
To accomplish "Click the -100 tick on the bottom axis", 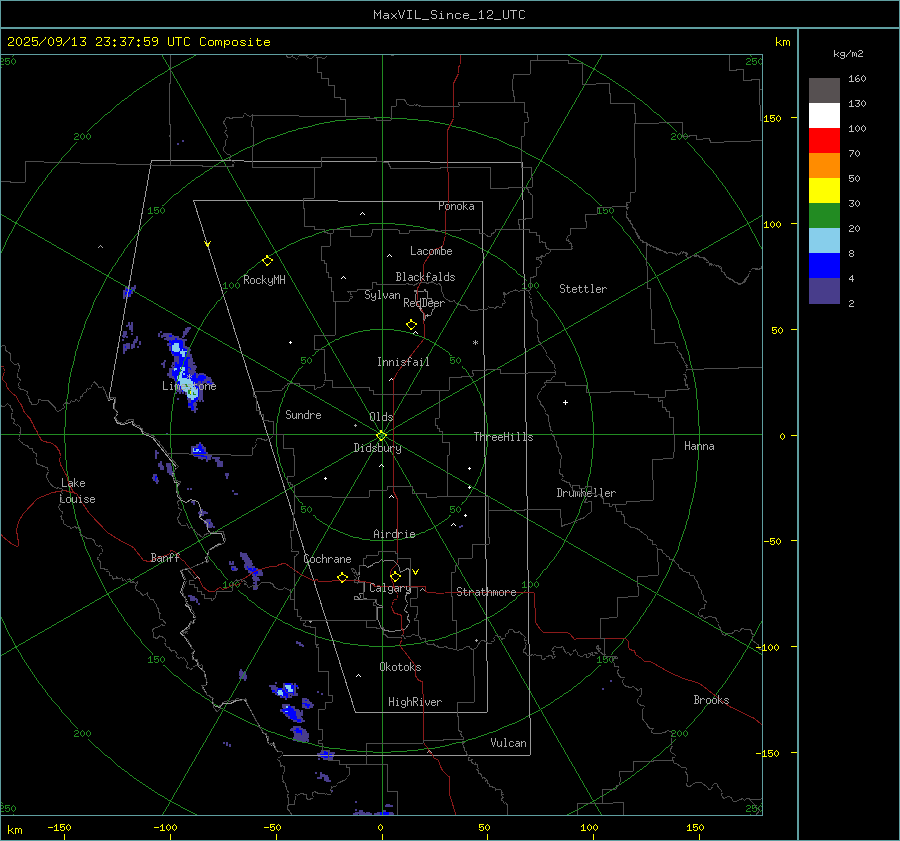I will click(x=165, y=827).
